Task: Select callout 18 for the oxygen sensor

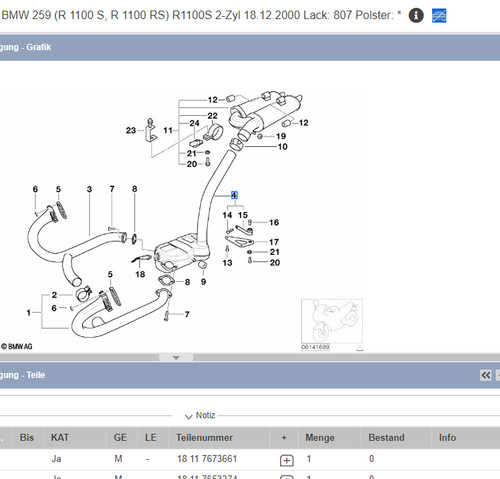Action: (x=140, y=274)
